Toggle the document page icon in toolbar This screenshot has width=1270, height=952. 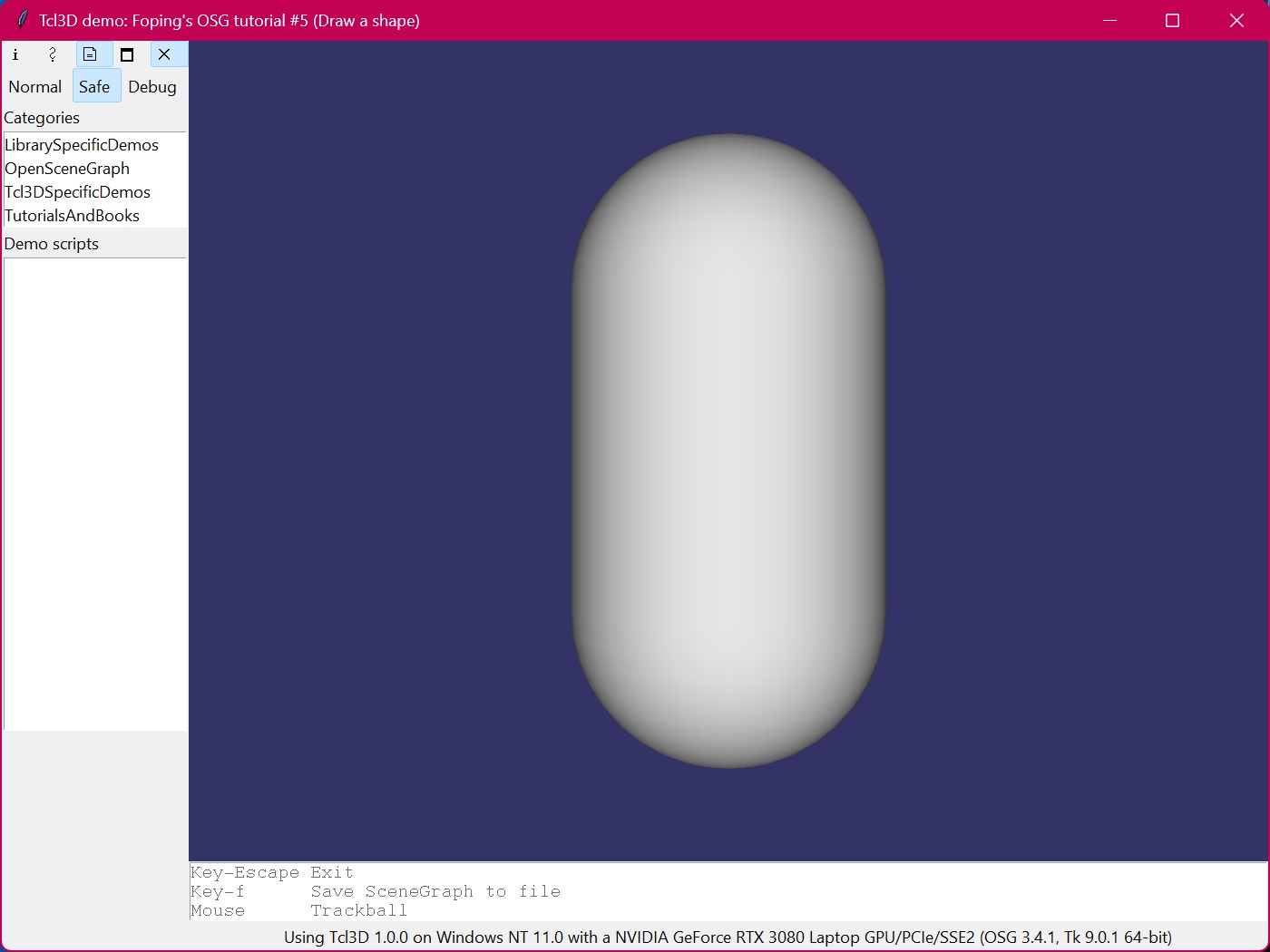click(90, 54)
